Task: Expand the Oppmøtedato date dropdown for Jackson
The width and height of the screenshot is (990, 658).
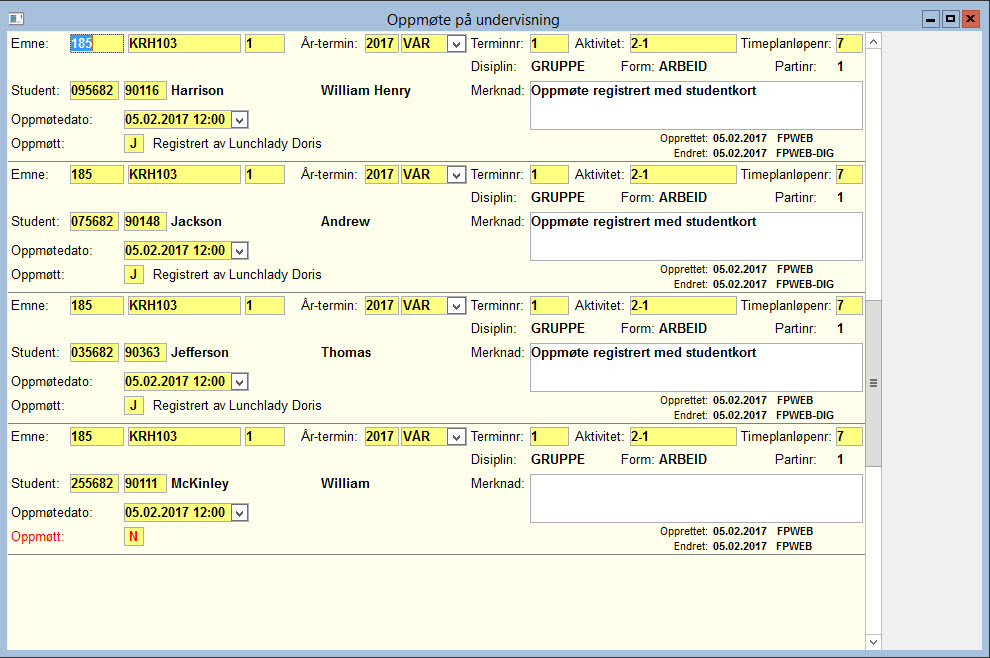Action: (240, 251)
